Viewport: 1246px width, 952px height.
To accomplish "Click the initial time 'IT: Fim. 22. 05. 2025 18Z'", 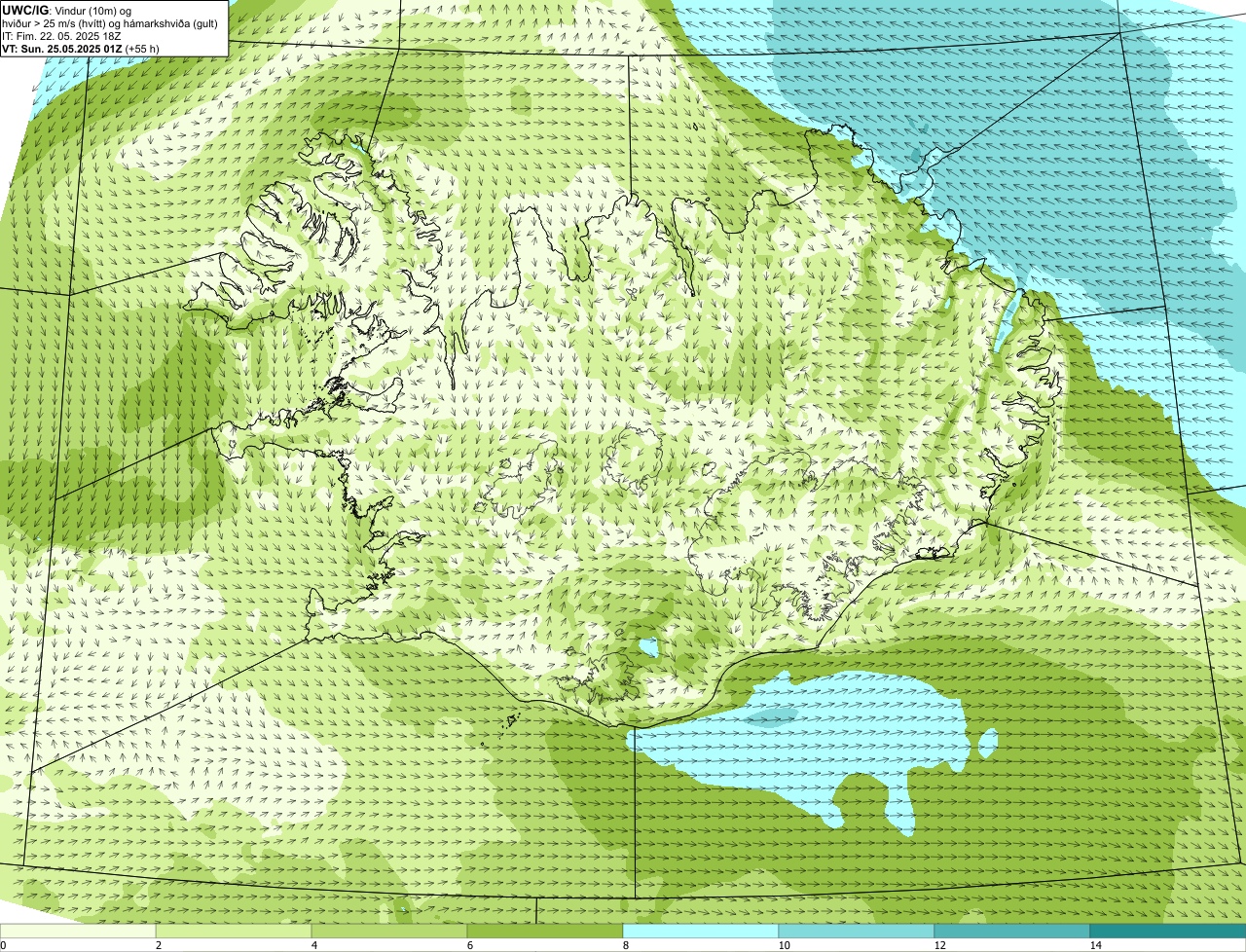I will click(61, 35).
